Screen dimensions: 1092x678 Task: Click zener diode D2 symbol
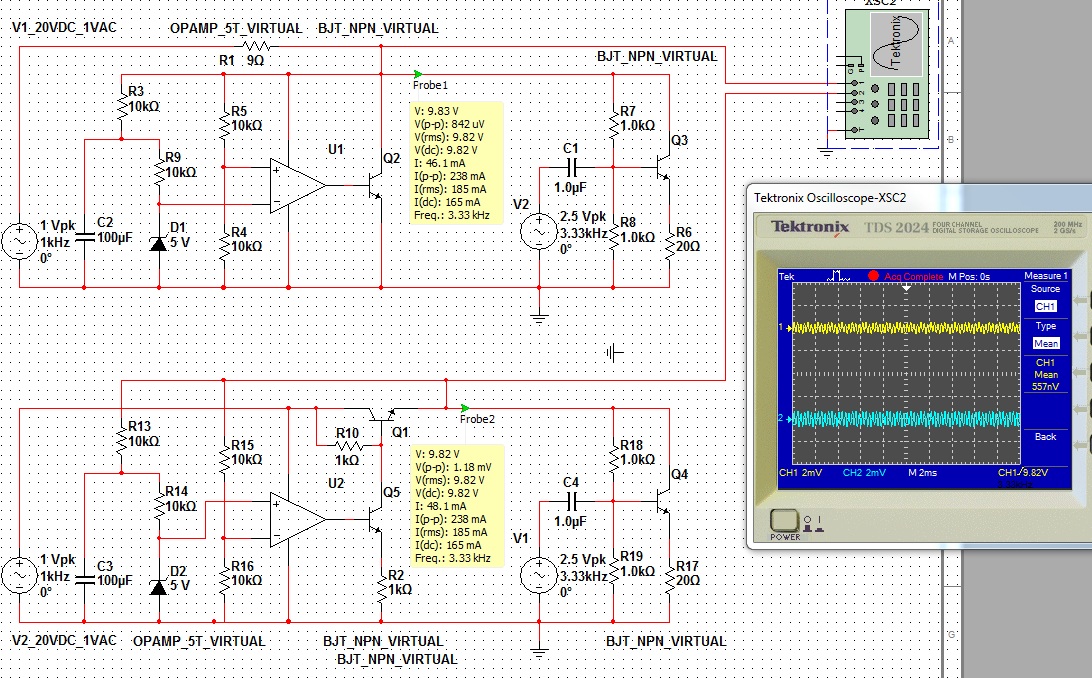click(x=159, y=587)
